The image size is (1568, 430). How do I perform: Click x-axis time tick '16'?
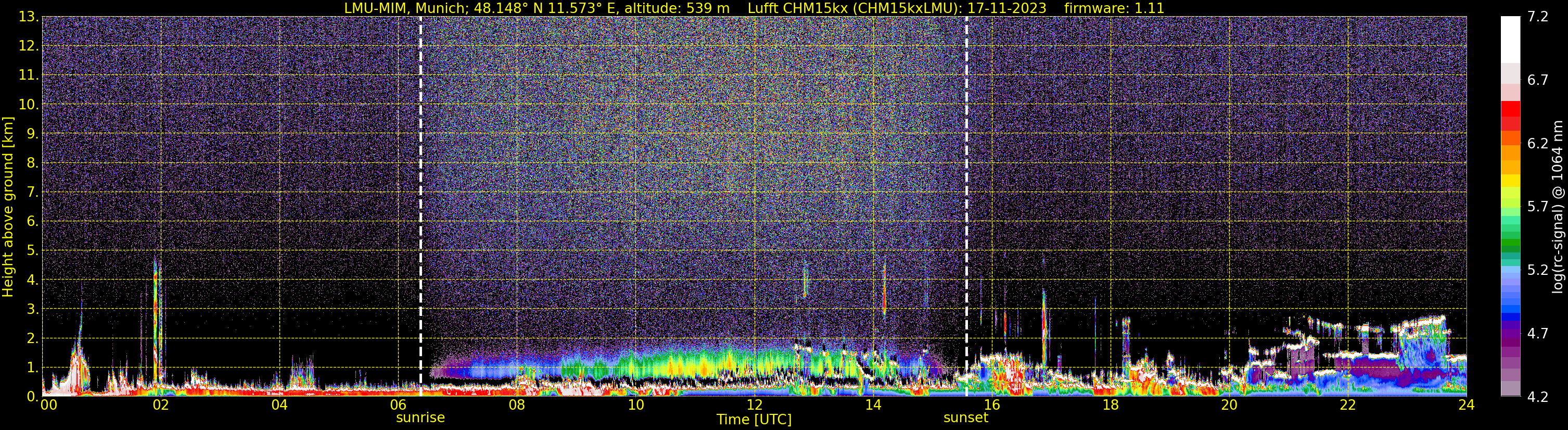click(991, 405)
